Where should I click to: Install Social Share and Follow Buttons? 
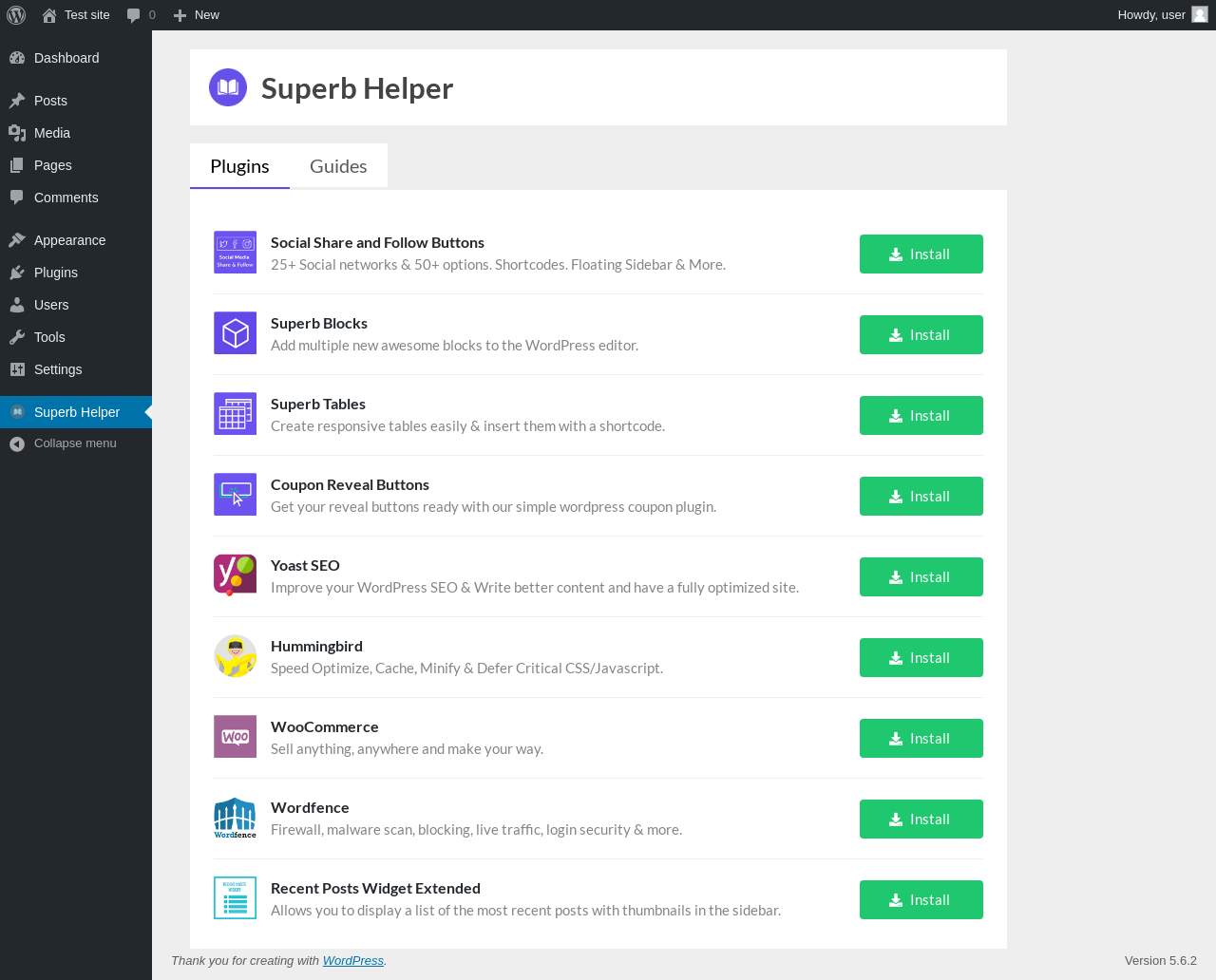[921, 254]
